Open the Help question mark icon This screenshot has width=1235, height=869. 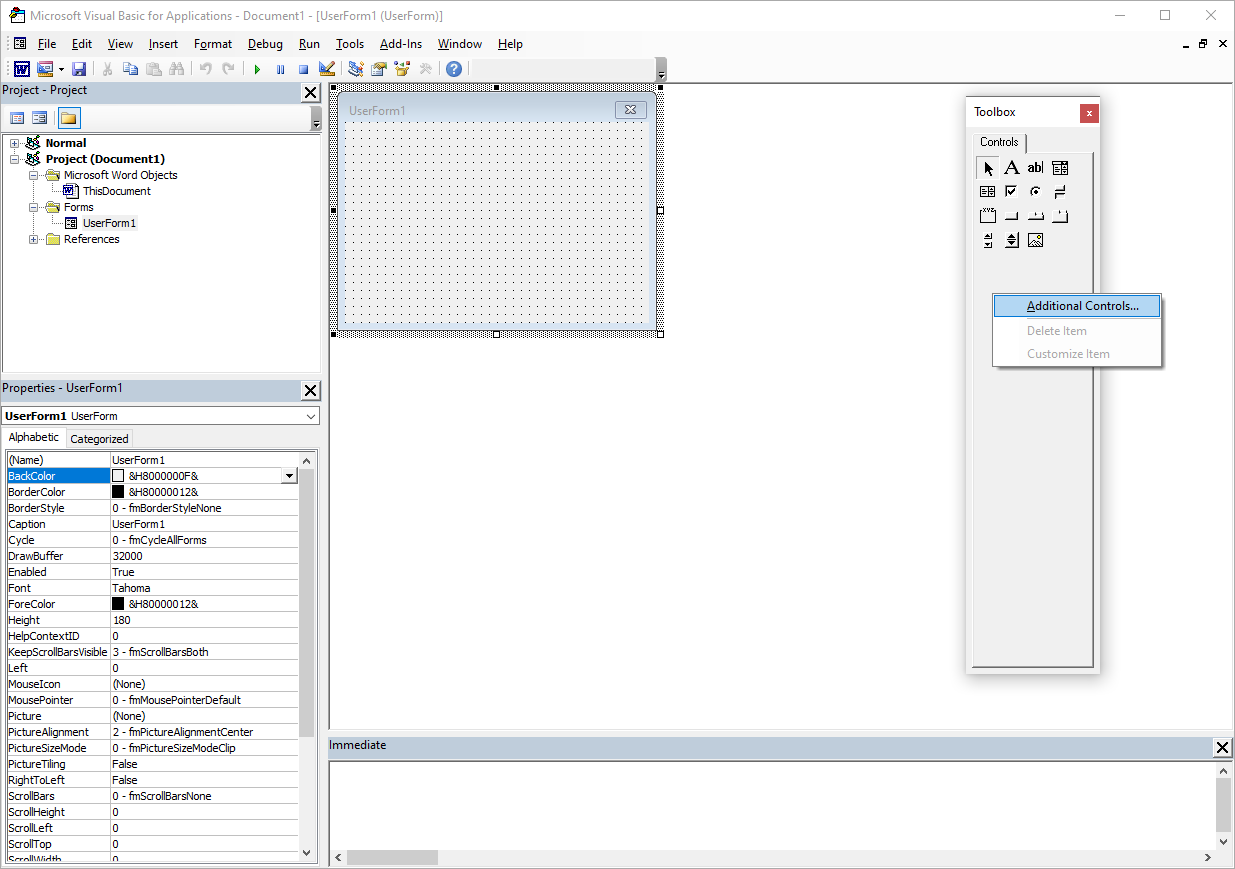click(x=454, y=69)
